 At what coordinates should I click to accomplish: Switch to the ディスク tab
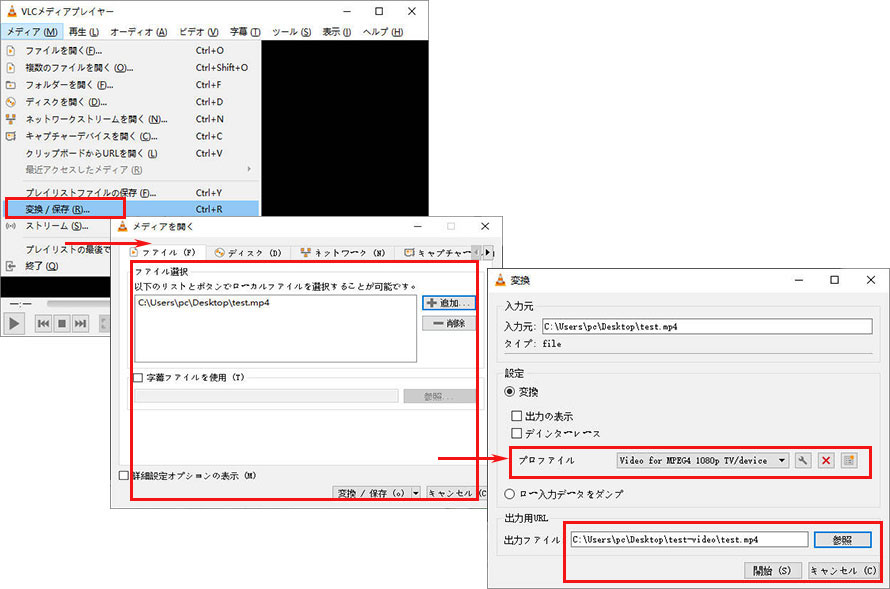click(248, 253)
